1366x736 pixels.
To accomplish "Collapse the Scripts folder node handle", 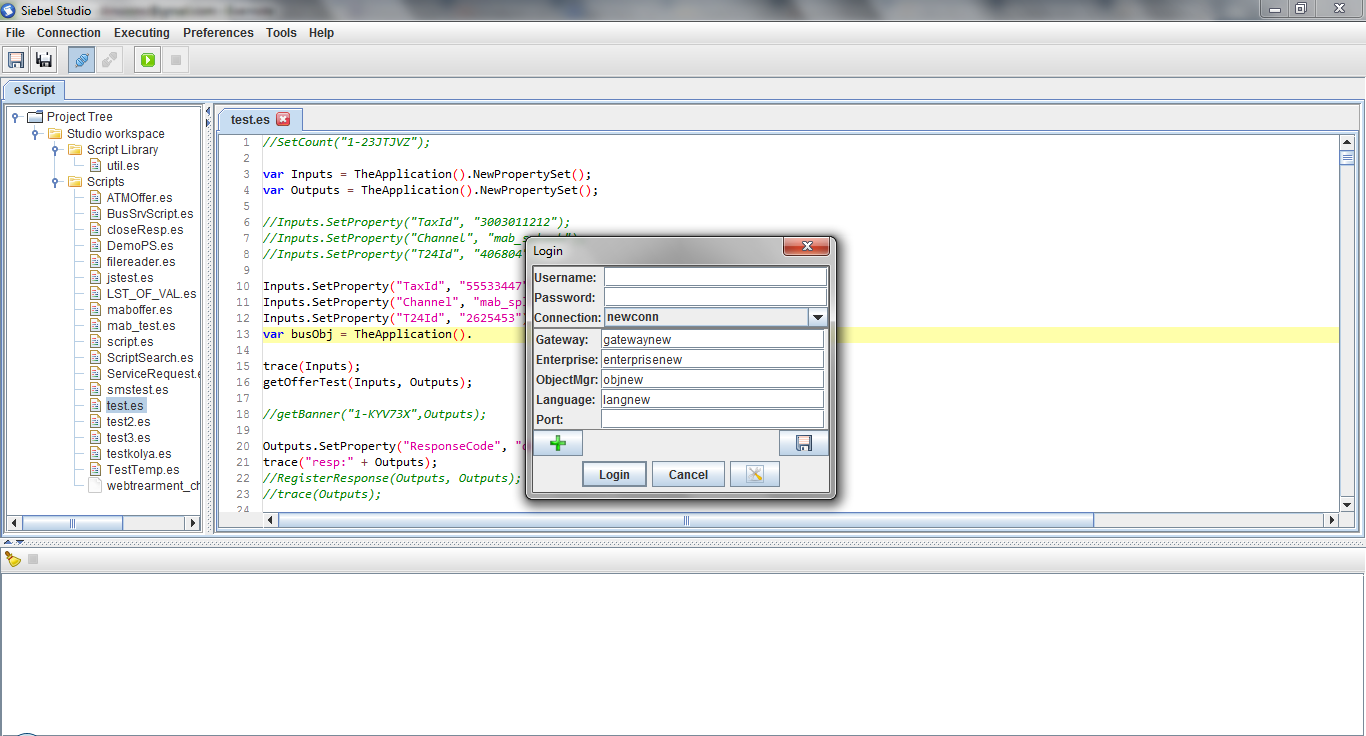I will tap(56, 181).
